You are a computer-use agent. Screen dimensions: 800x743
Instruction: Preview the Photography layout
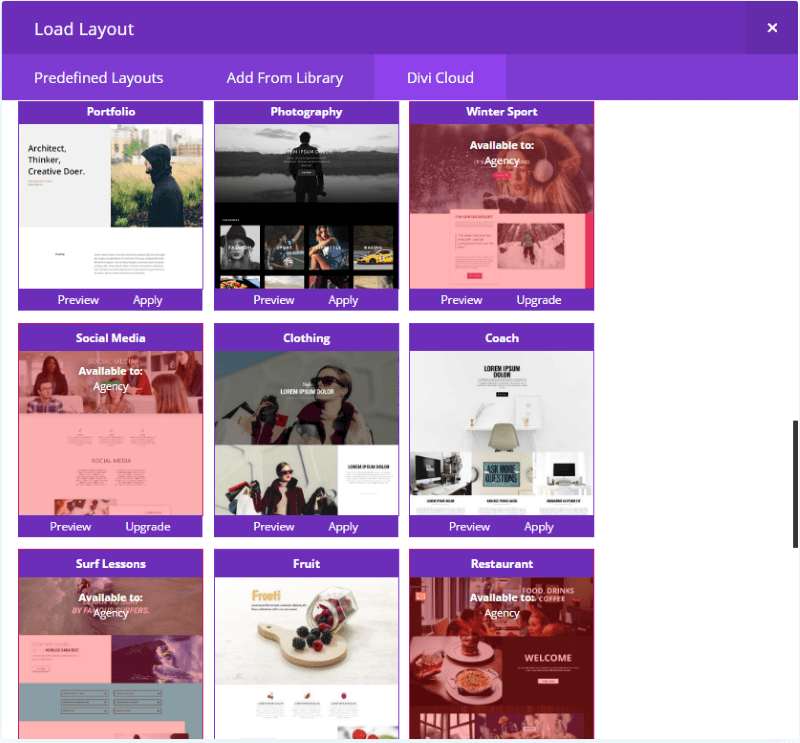274,300
